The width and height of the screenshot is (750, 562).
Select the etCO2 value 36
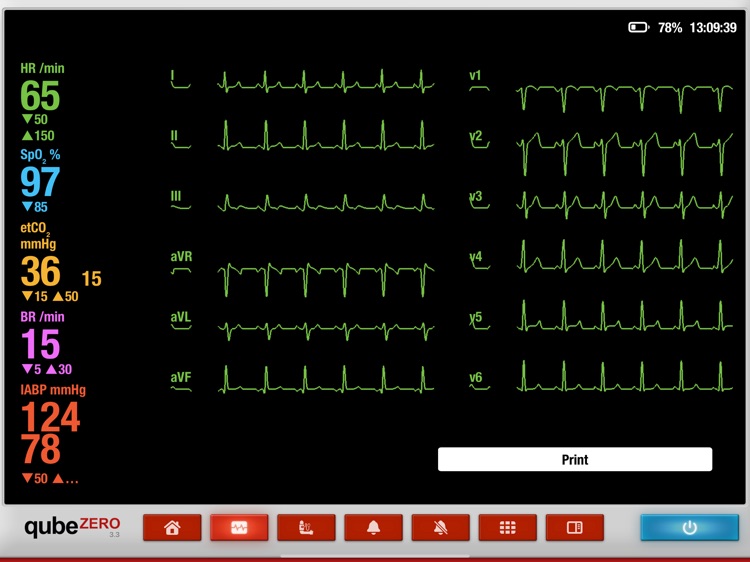[x=40, y=271]
